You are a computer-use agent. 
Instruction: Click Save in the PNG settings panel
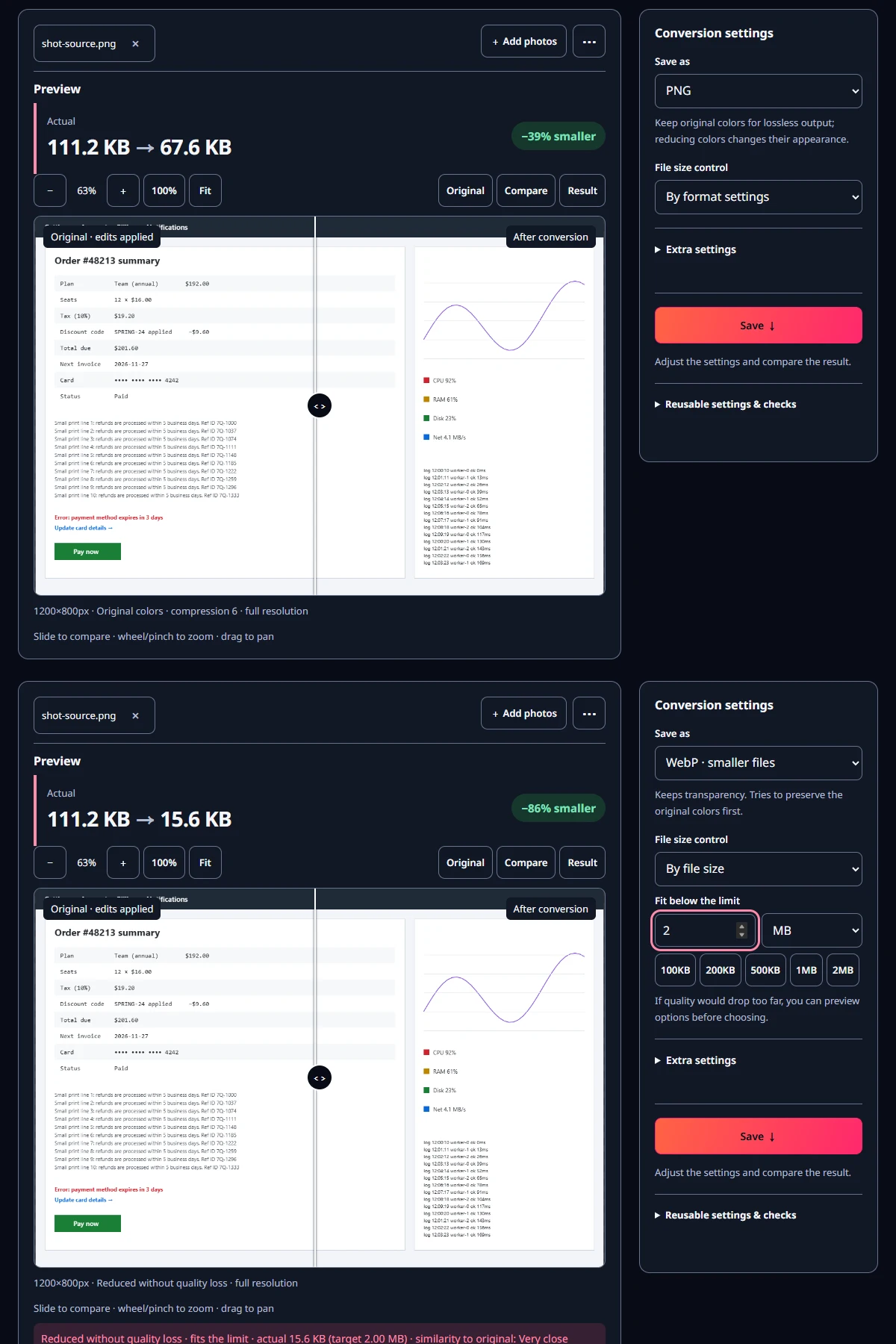click(759, 326)
